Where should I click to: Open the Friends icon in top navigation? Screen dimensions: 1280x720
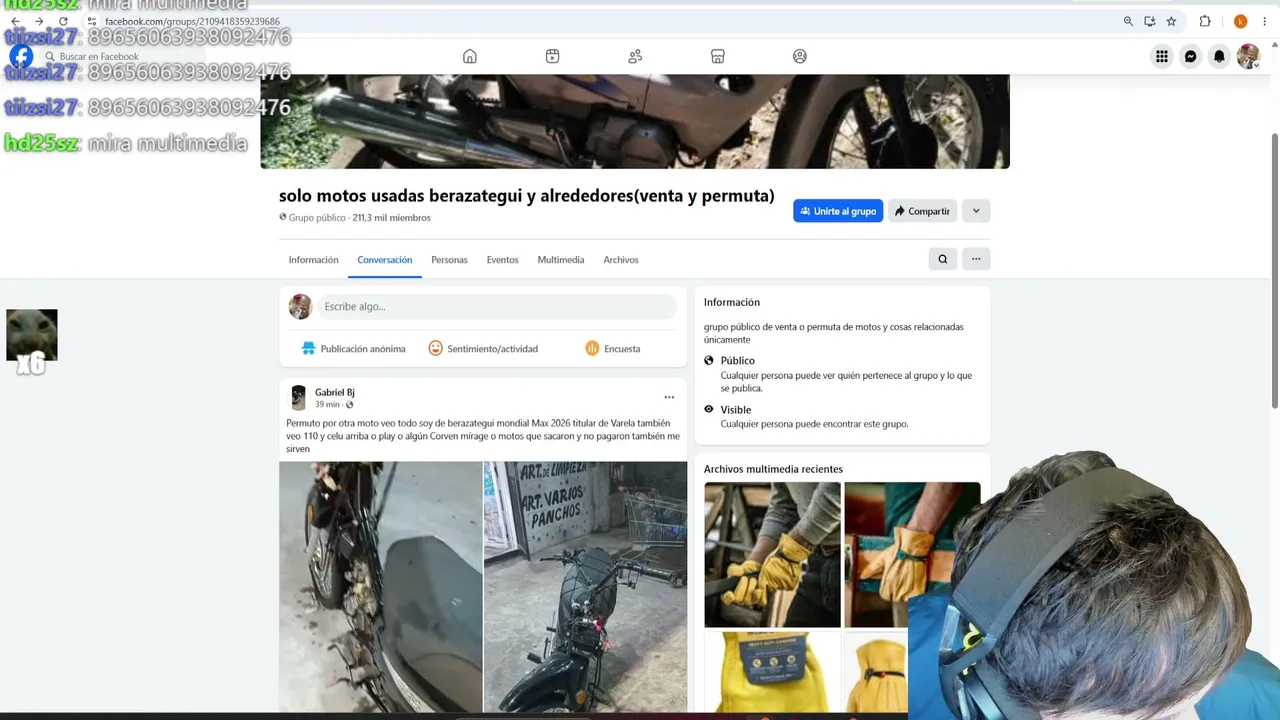click(635, 57)
